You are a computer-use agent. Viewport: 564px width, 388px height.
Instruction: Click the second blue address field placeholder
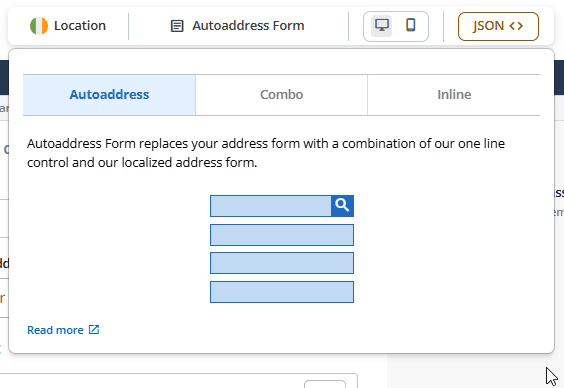tap(282, 235)
